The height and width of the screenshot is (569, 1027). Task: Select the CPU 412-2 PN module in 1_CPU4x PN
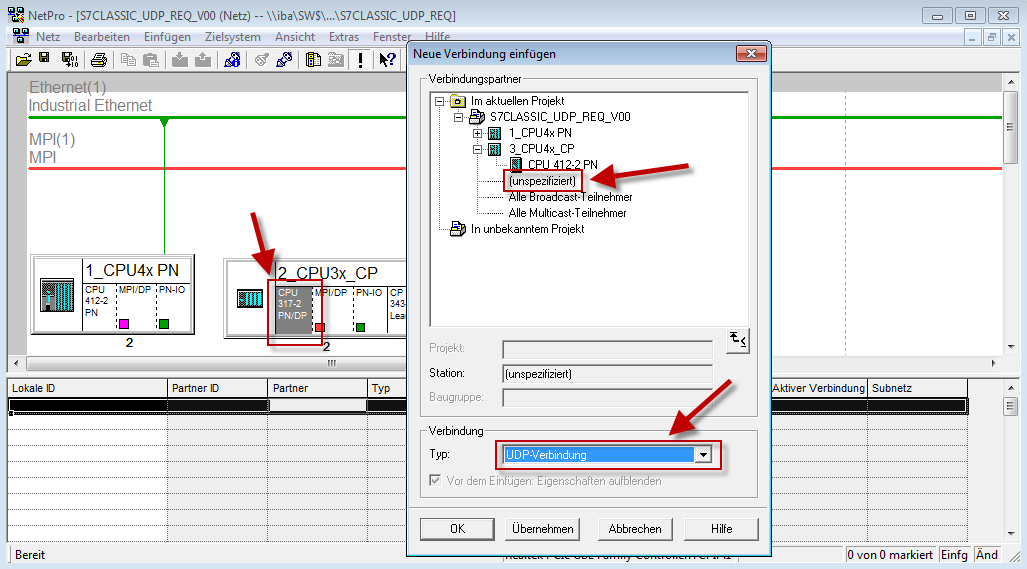(x=100, y=306)
